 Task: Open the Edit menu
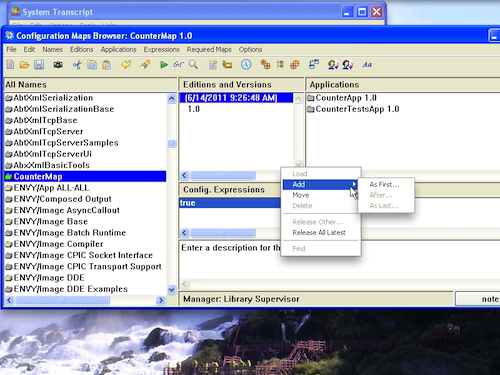pyautogui.click(x=29, y=49)
